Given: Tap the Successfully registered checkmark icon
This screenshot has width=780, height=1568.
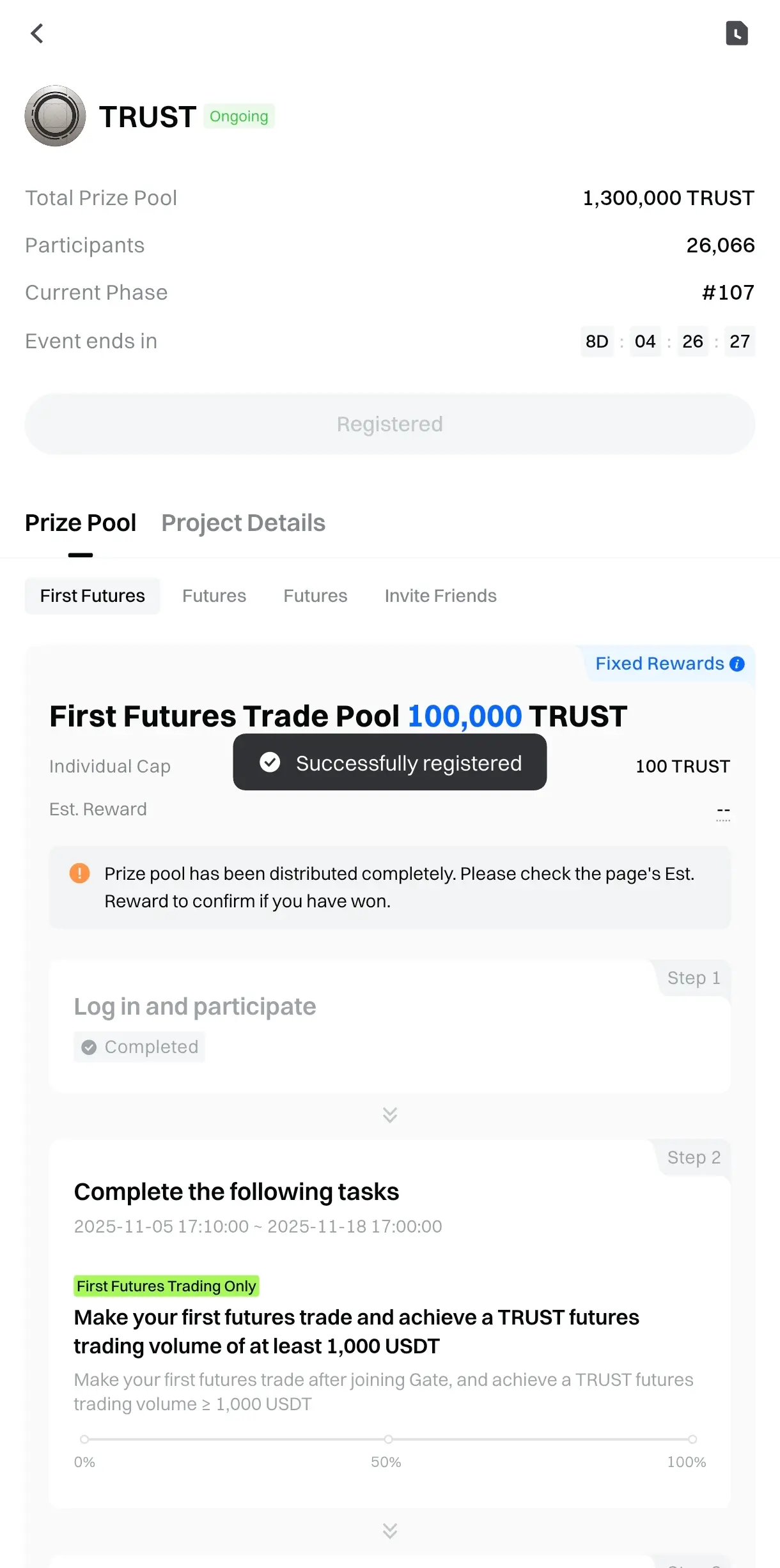Looking at the screenshot, I should click(270, 762).
